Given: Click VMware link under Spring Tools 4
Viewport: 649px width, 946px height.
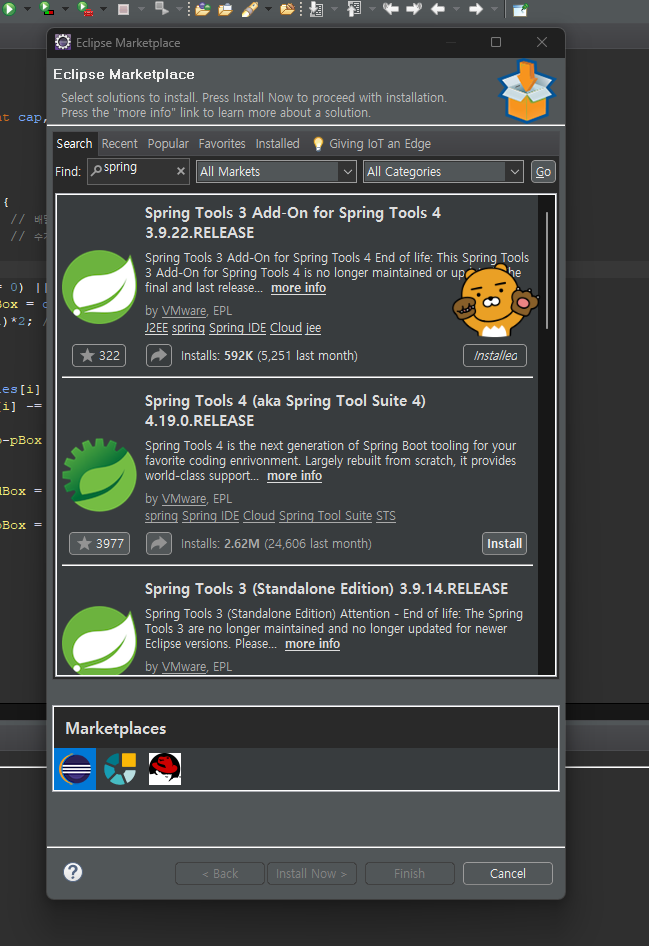Looking at the screenshot, I should (184, 499).
